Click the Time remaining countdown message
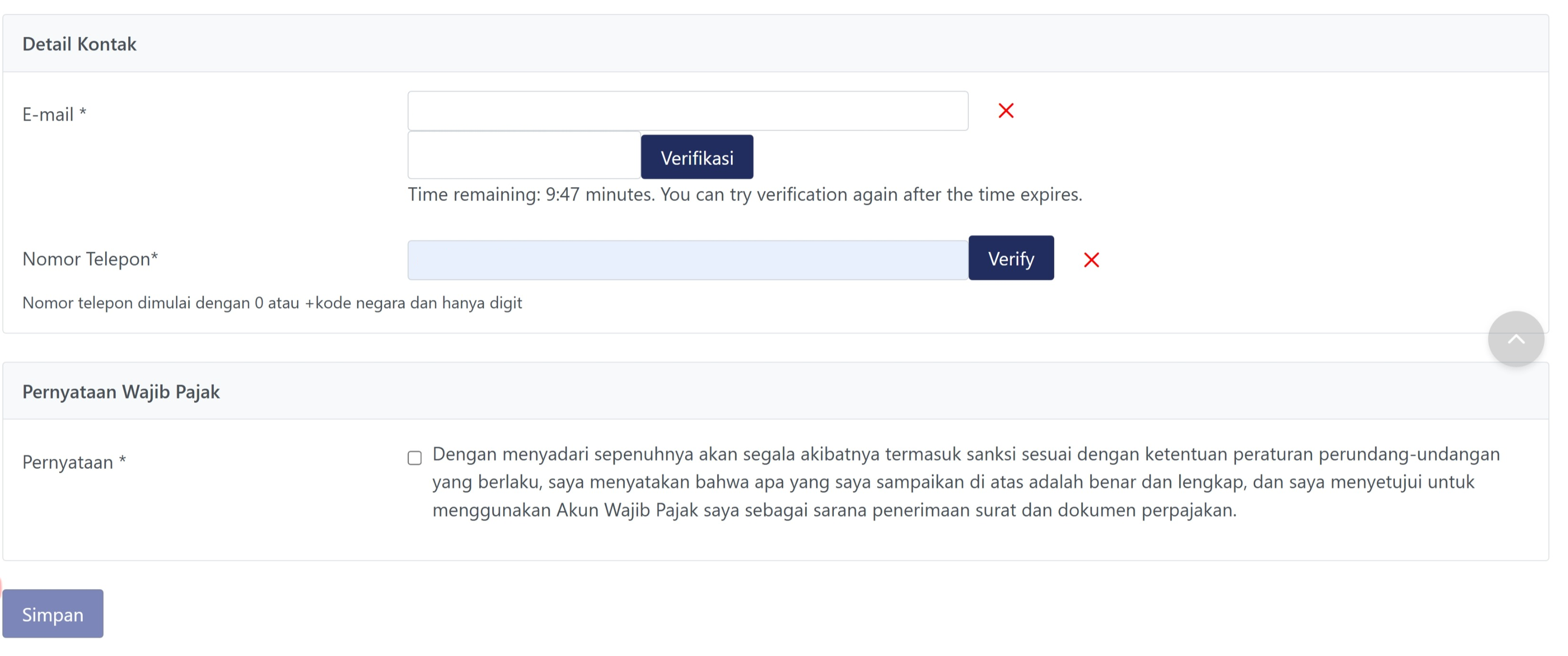 [744, 194]
